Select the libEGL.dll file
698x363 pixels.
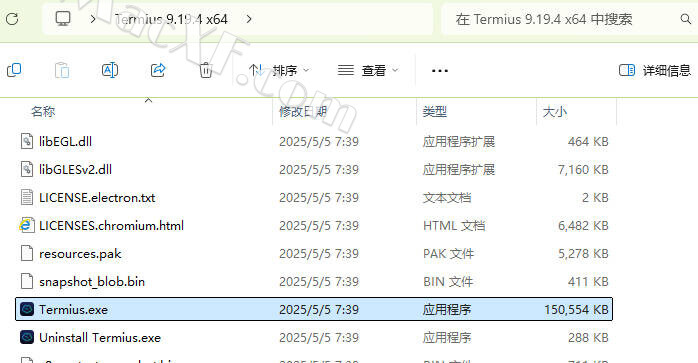click(x=65, y=142)
